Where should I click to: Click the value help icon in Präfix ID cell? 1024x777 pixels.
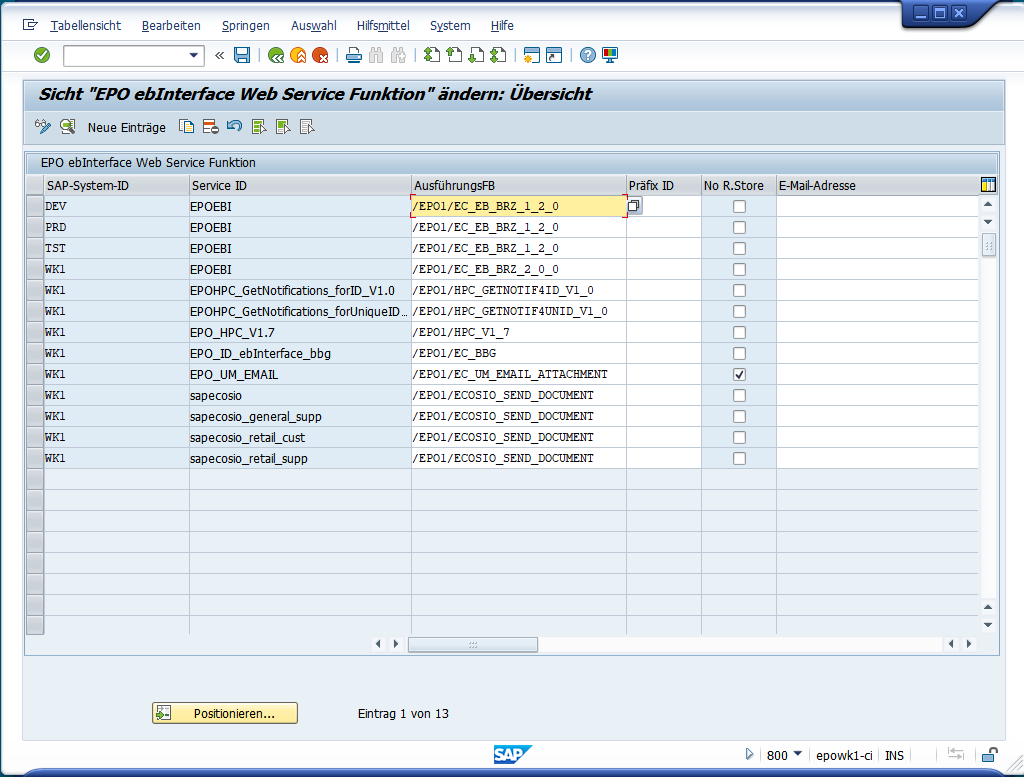click(633, 206)
